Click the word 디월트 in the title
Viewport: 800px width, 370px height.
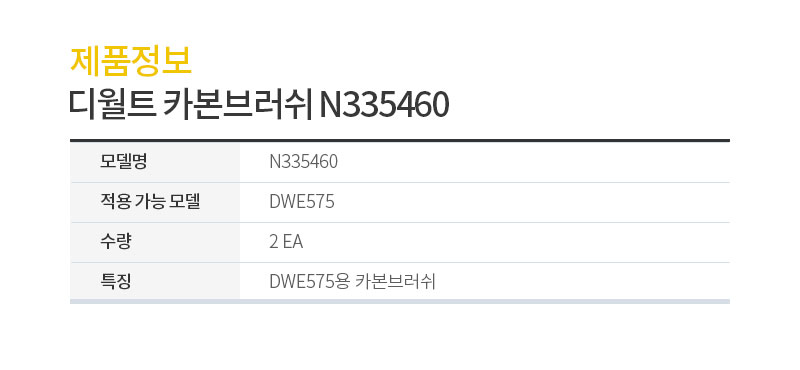tap(112, 105)
